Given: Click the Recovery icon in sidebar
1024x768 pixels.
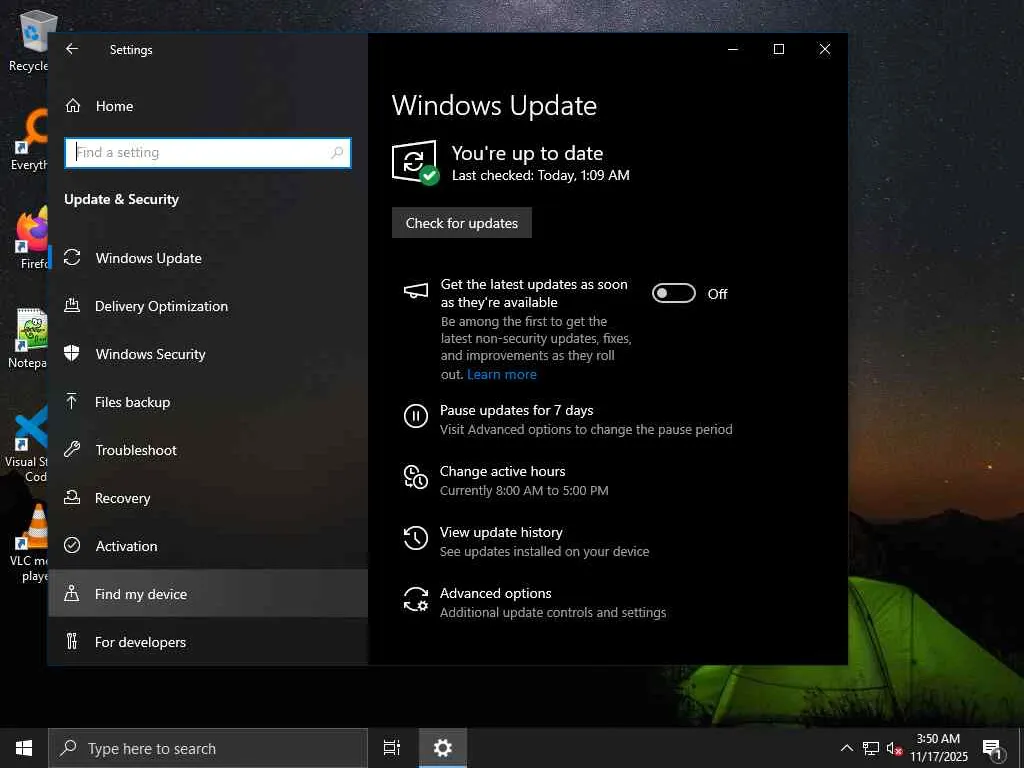Looking at the screenshot, I should [72, 498].
